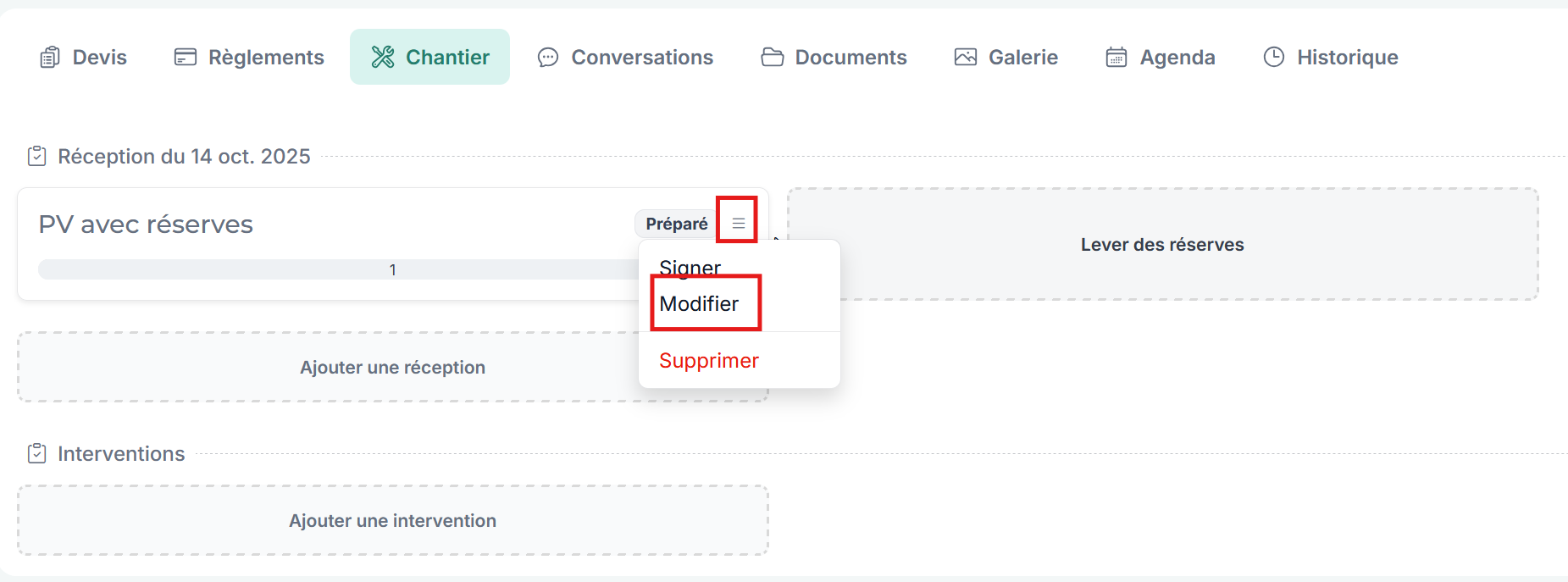Click the Règlements card icon
The image size is (1568, 582).
tap(186, 57)
